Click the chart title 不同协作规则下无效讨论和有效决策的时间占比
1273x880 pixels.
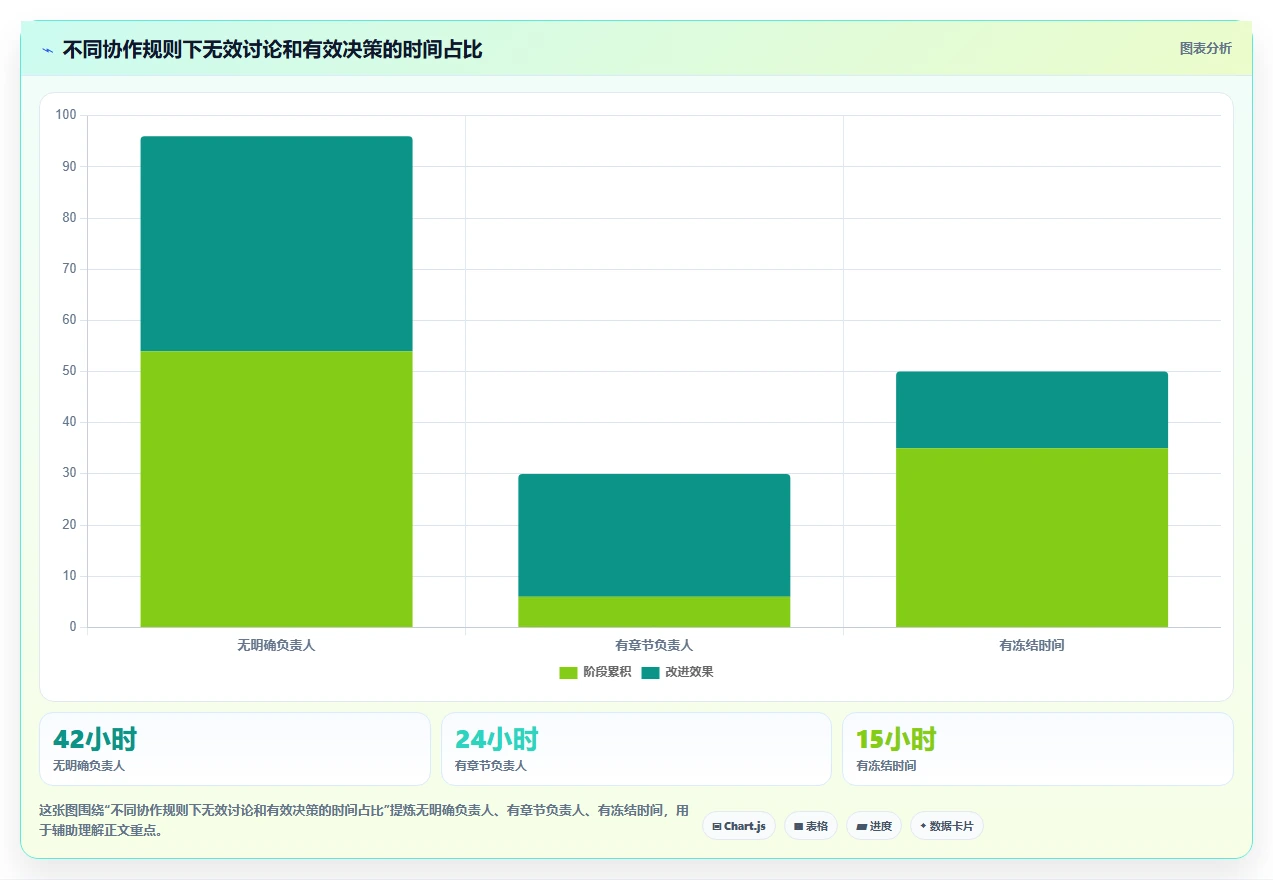272,50
